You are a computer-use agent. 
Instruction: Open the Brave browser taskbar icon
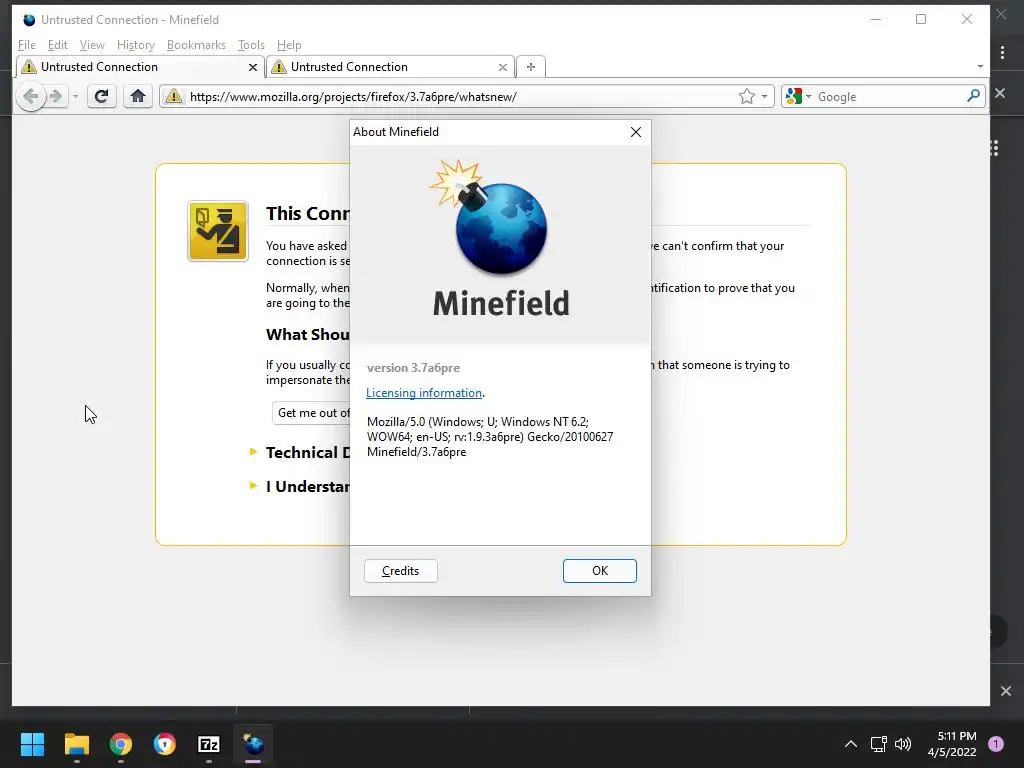tap(165, 744)
